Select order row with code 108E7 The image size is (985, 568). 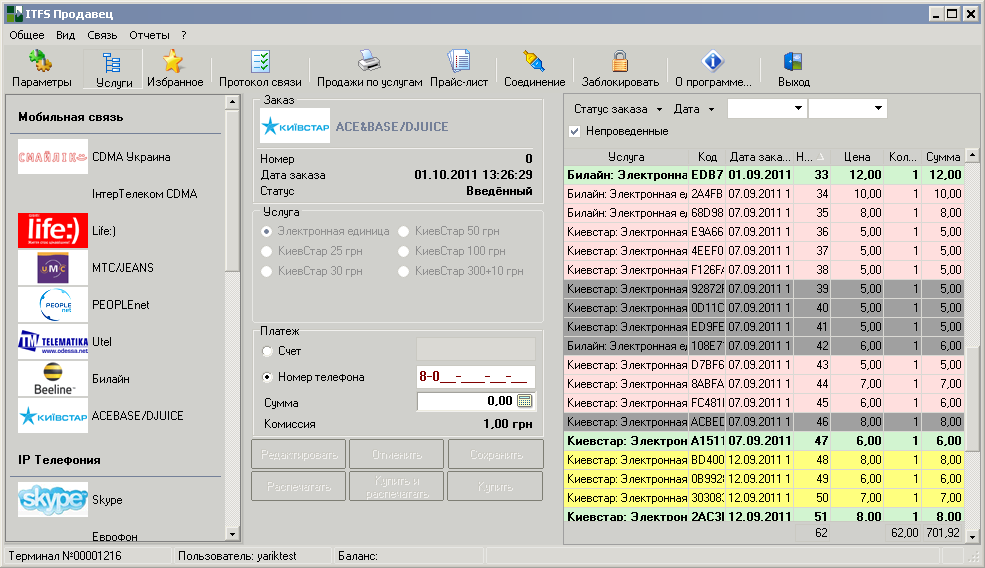[764, 346]
